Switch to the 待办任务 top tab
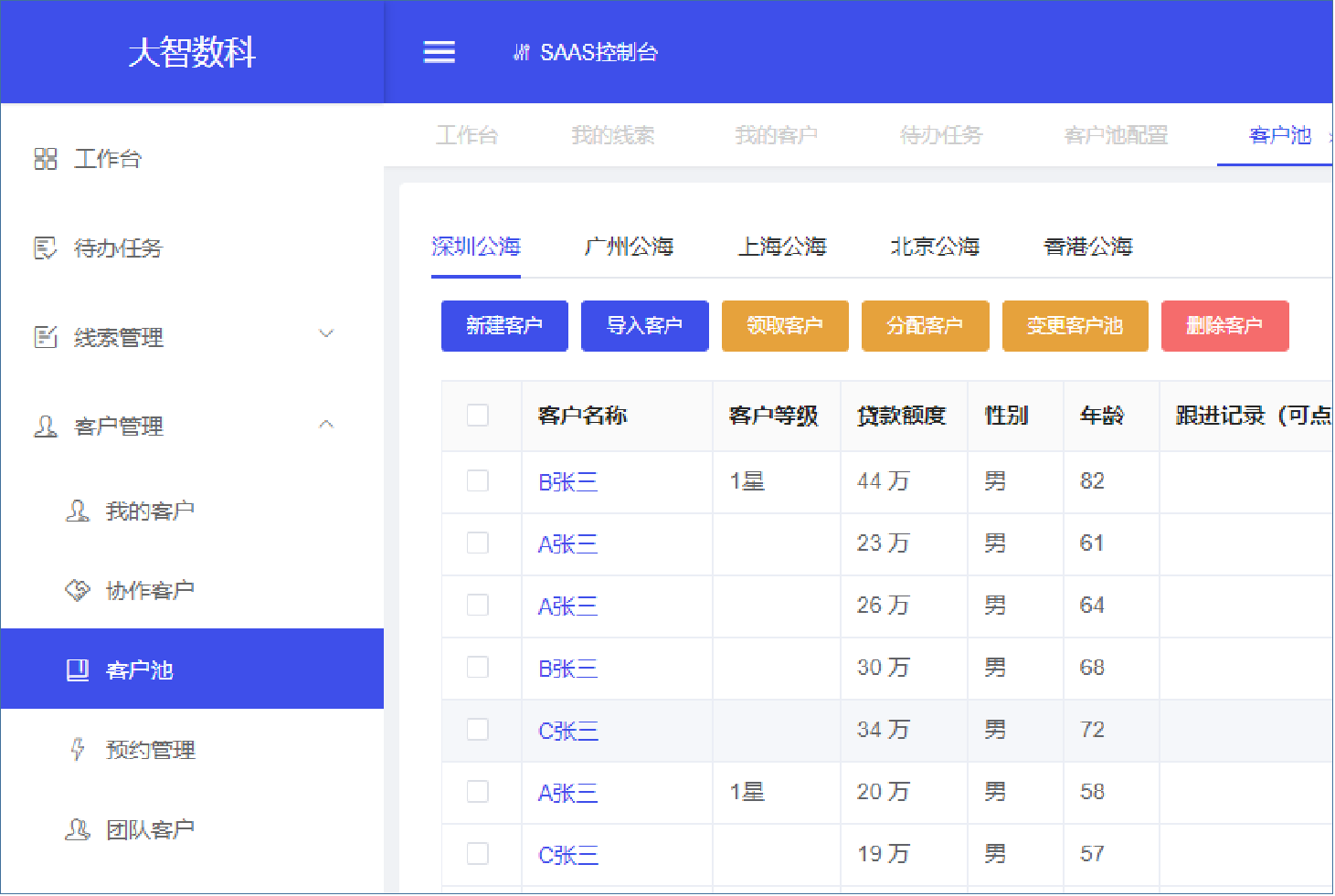This screenshot has height=896, width=1335. [941, 136]
